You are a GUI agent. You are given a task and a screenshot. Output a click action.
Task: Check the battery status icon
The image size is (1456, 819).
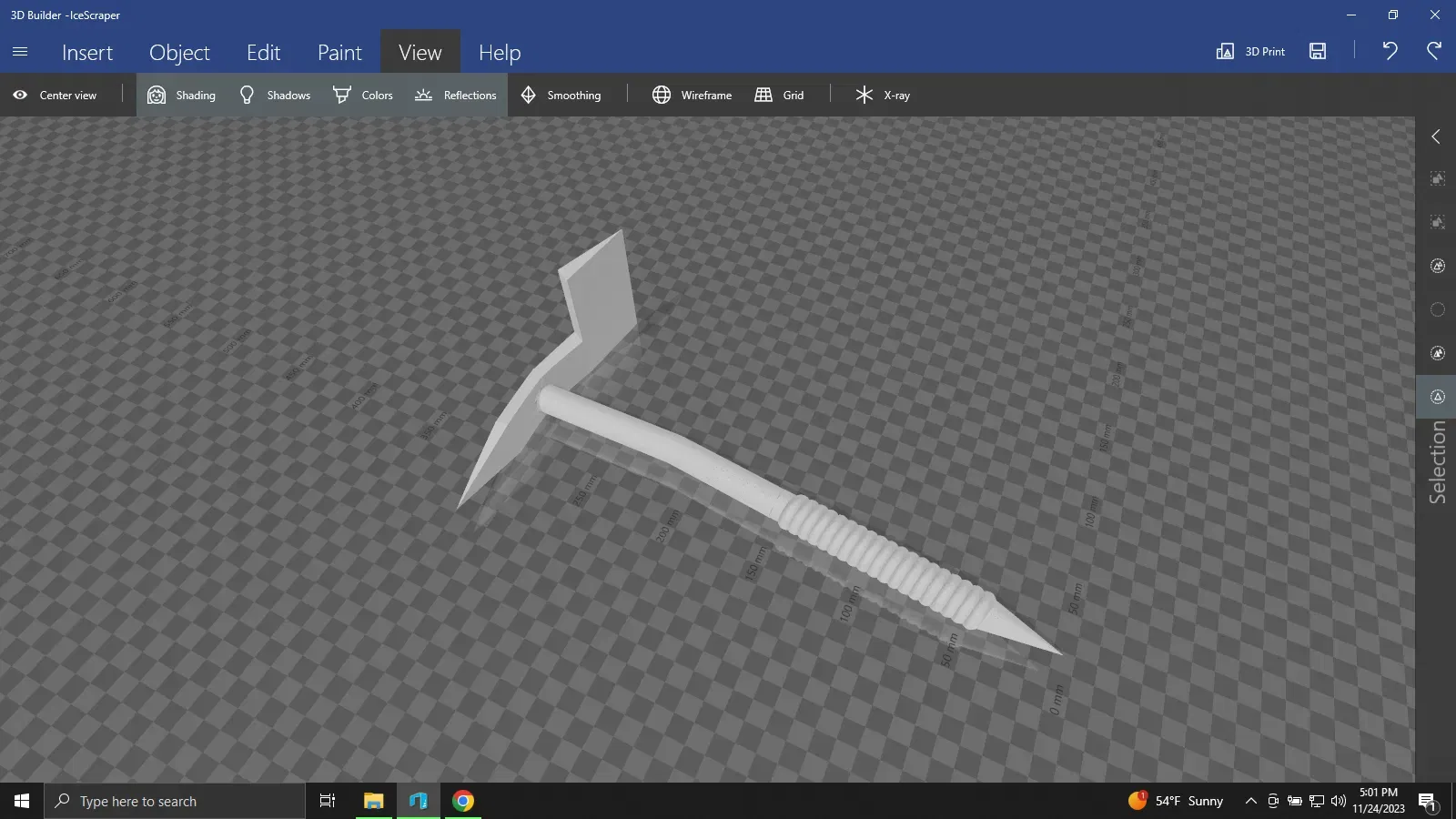click(1294, 801)
